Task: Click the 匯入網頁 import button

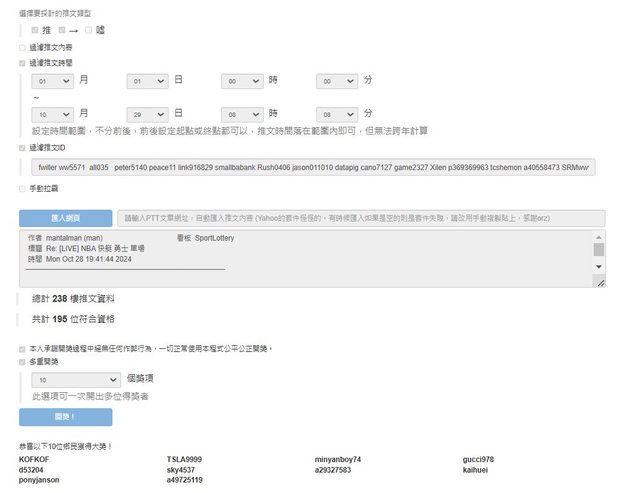Action: (66, 217)
